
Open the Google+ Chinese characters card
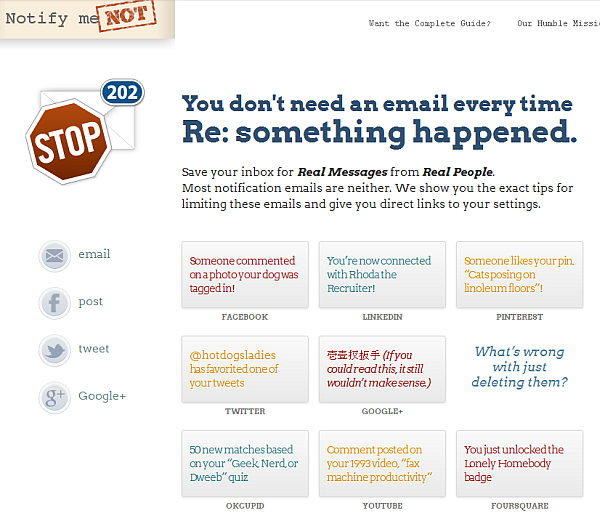pyautogui.click(x=382, y=369)
